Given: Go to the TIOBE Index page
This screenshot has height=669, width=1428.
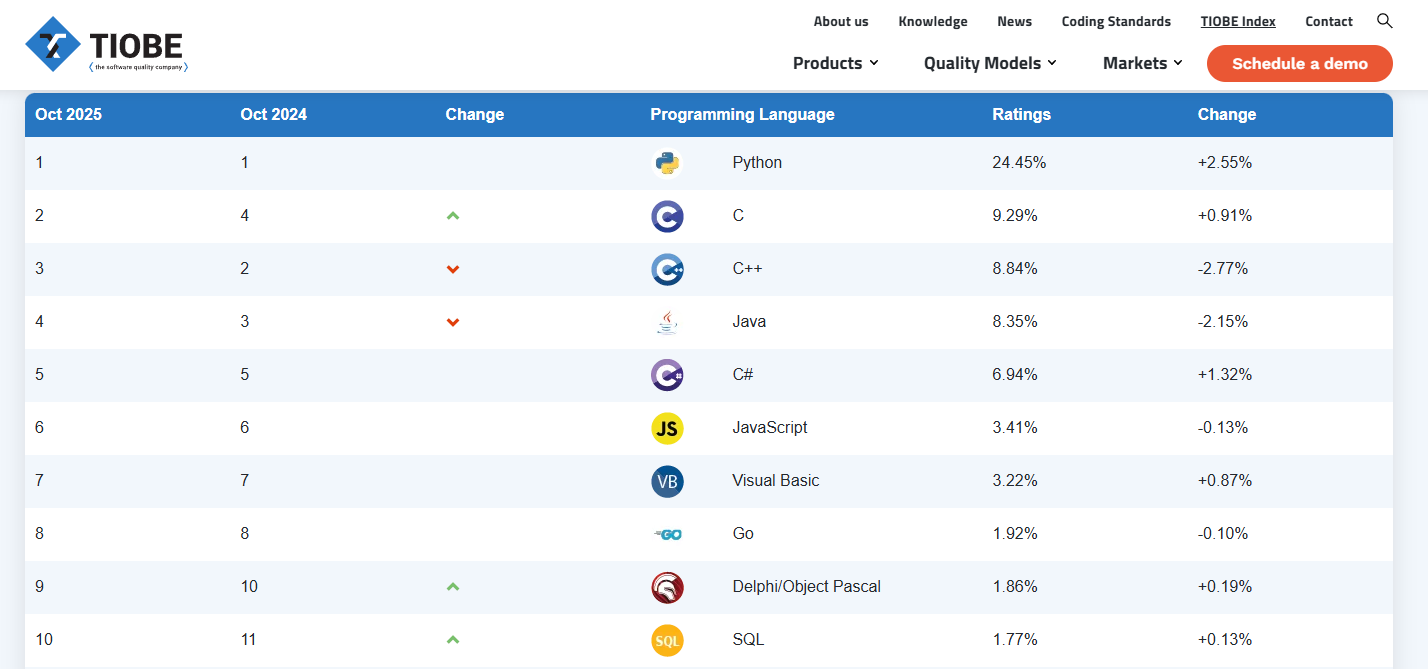Looking at the screenshot, I should 1238,21.
